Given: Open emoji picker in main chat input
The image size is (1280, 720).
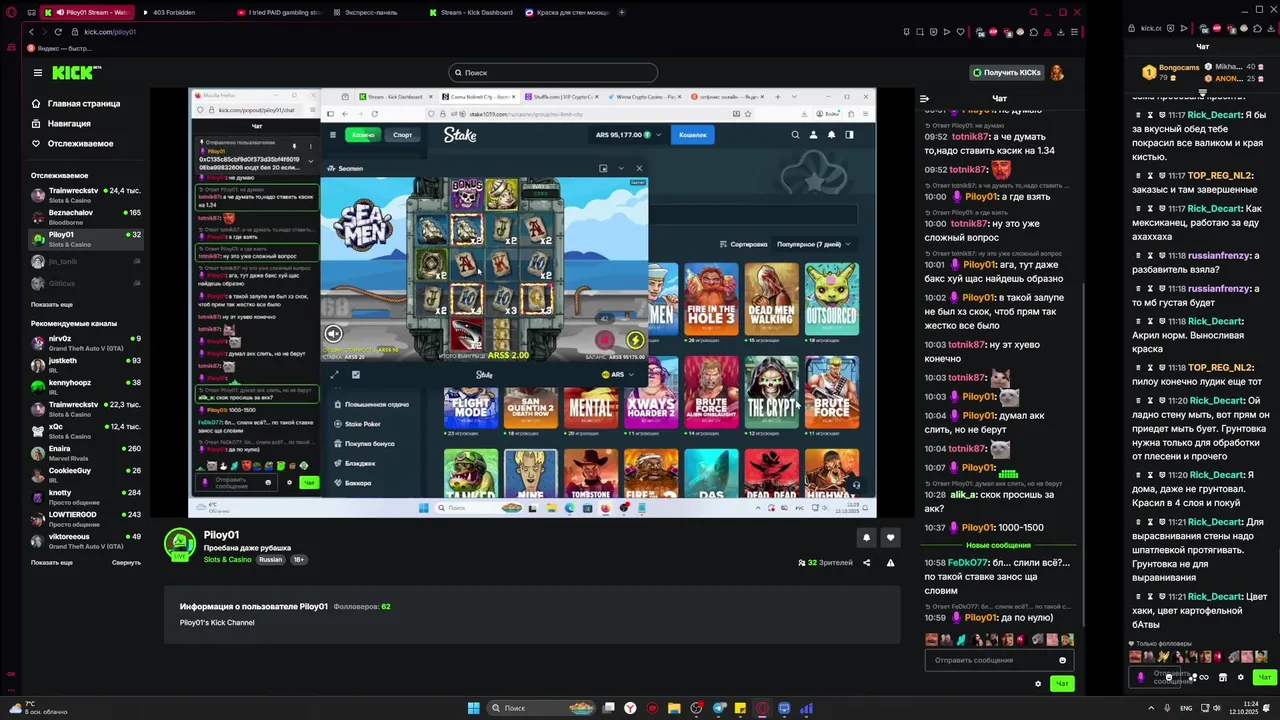Looking at the screenshot, I should (x=1062, y=660).
